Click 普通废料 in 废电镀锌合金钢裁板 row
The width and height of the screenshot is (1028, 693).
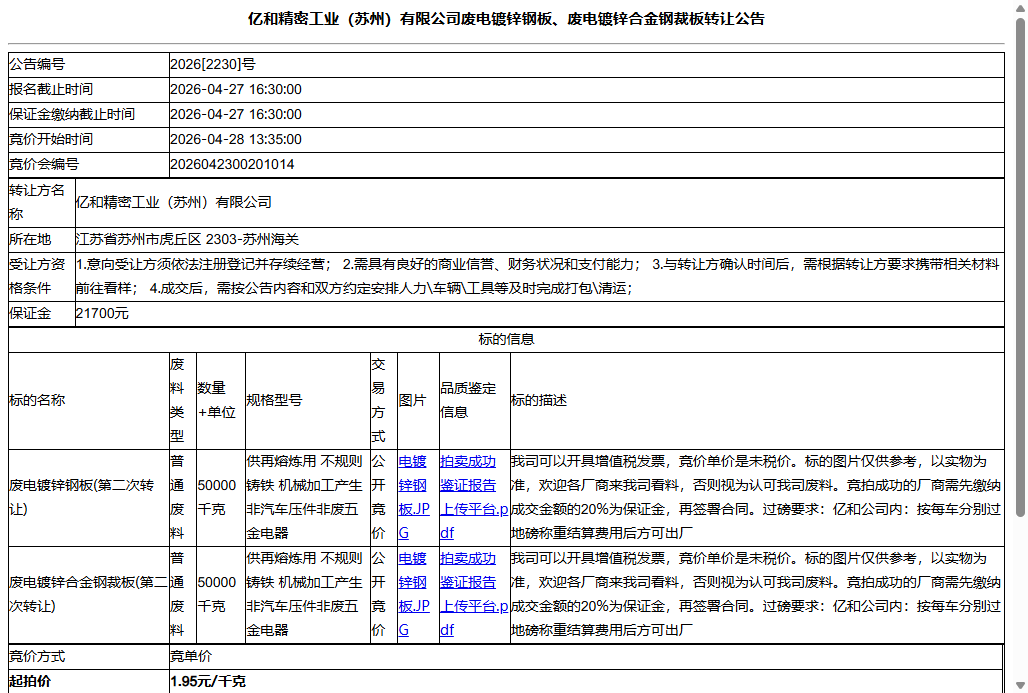(178, 594)
